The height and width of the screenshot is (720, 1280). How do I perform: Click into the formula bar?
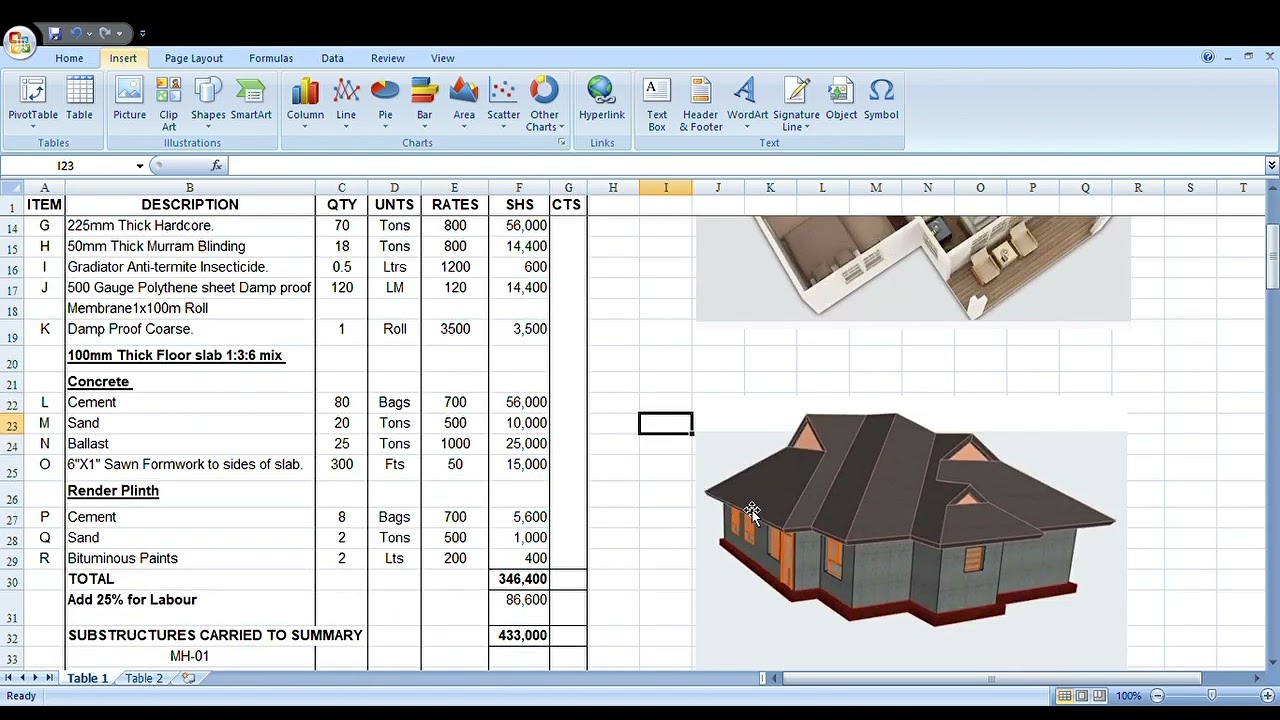[x=745, y=166]
